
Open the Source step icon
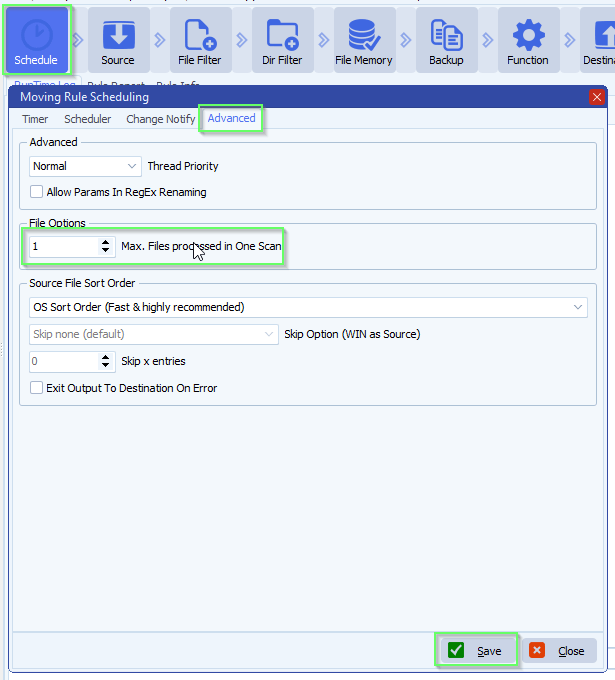point(118,40)
